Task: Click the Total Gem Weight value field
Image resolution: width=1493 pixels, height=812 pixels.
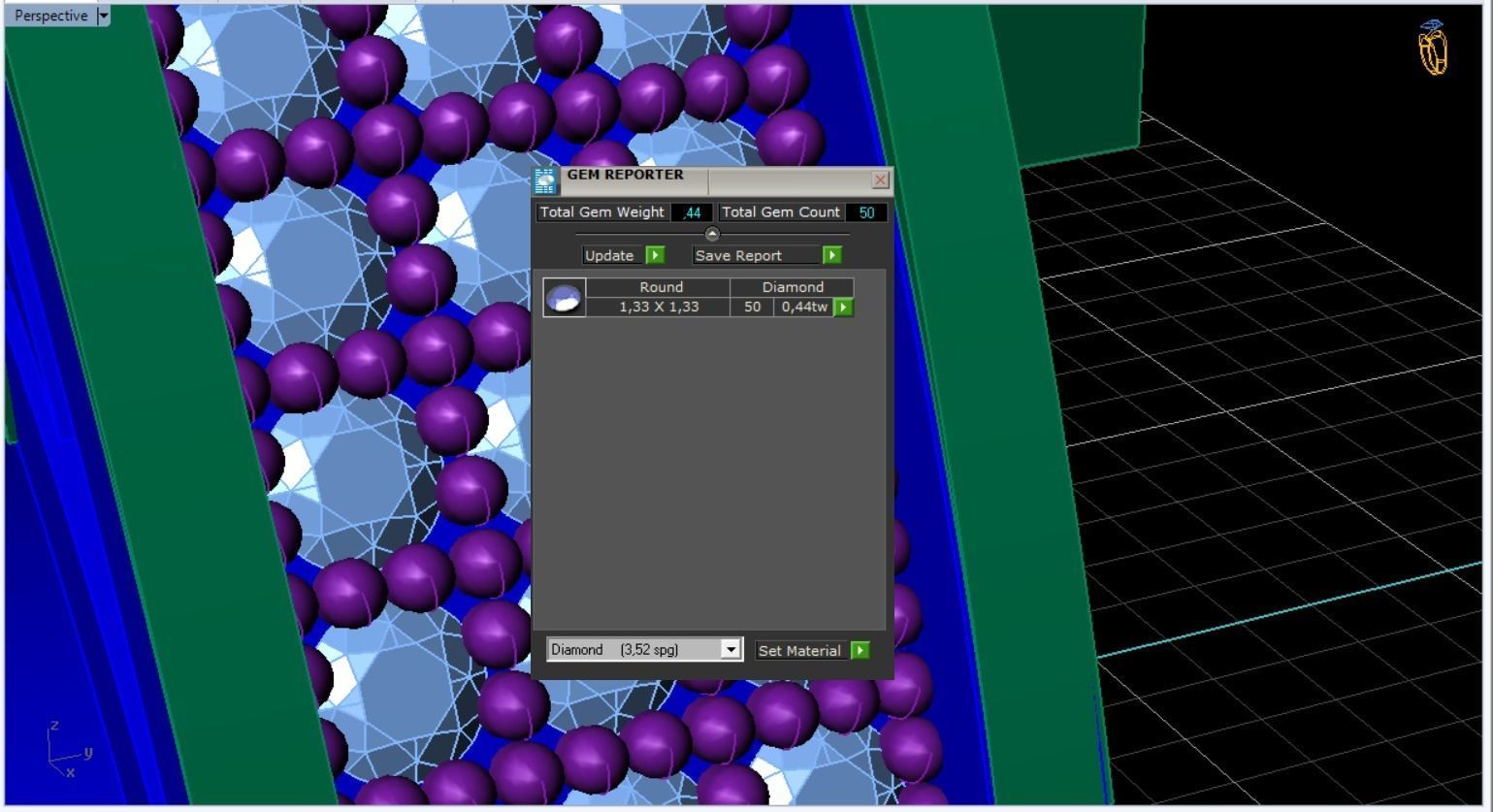Action: tap(692, 212)
